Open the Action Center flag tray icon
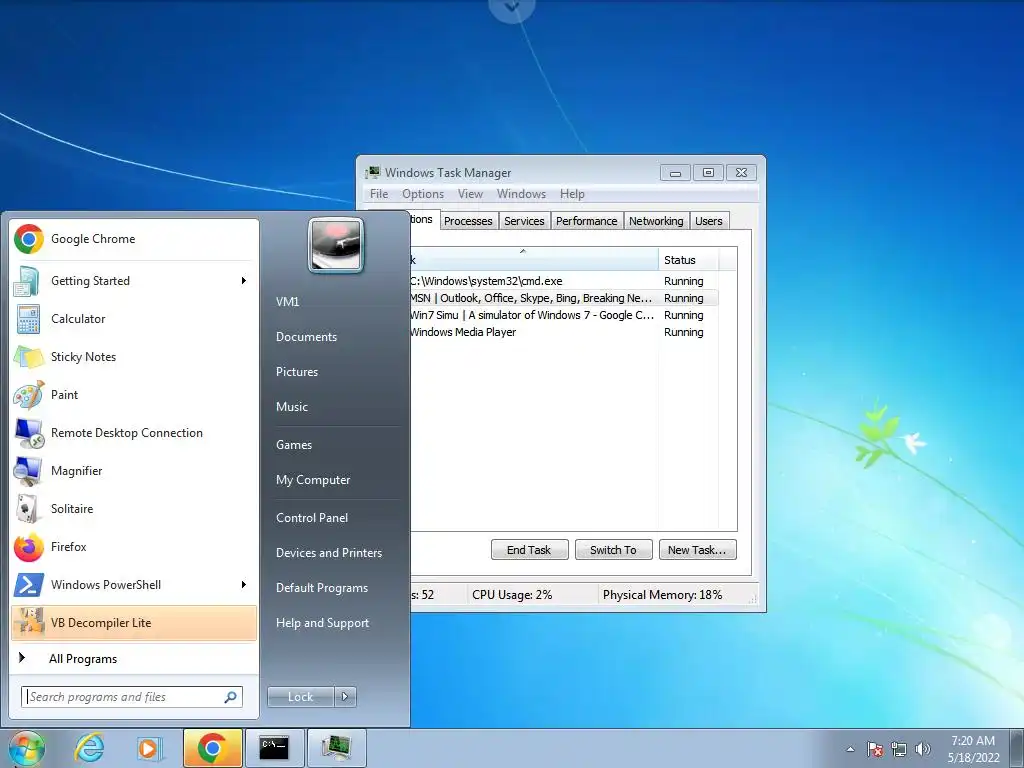Image resolution: width=1024 pixels, height=768 pixels. click(x=875, y=750)
